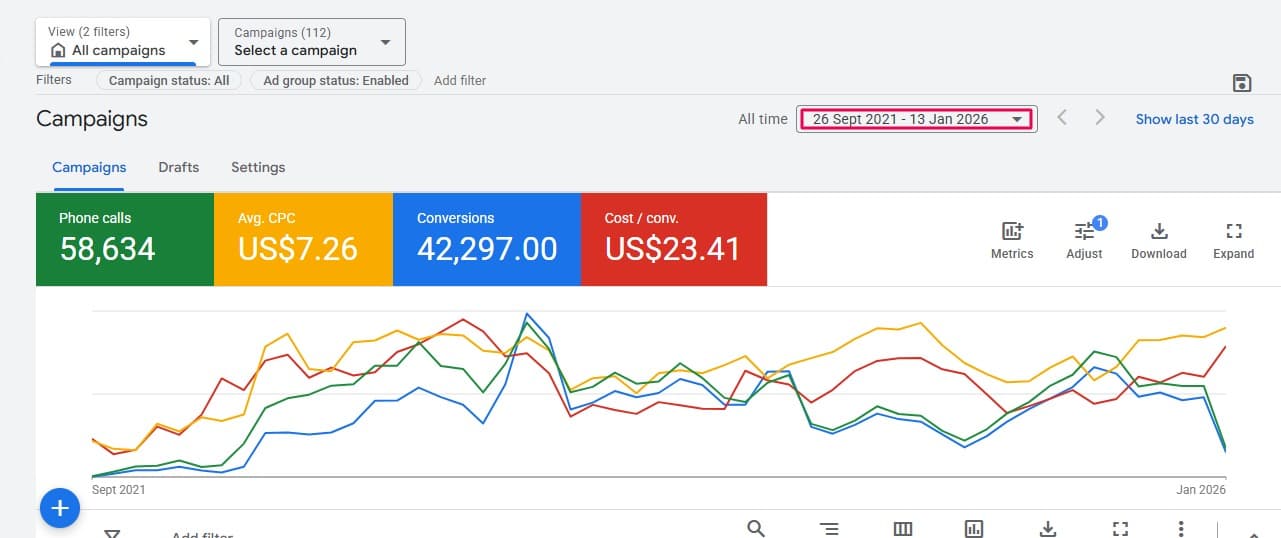The width and height of the screenshot is (1281, 538).
Task: Switch to the Campaigns tab
Action: click(x=89, y=167)
